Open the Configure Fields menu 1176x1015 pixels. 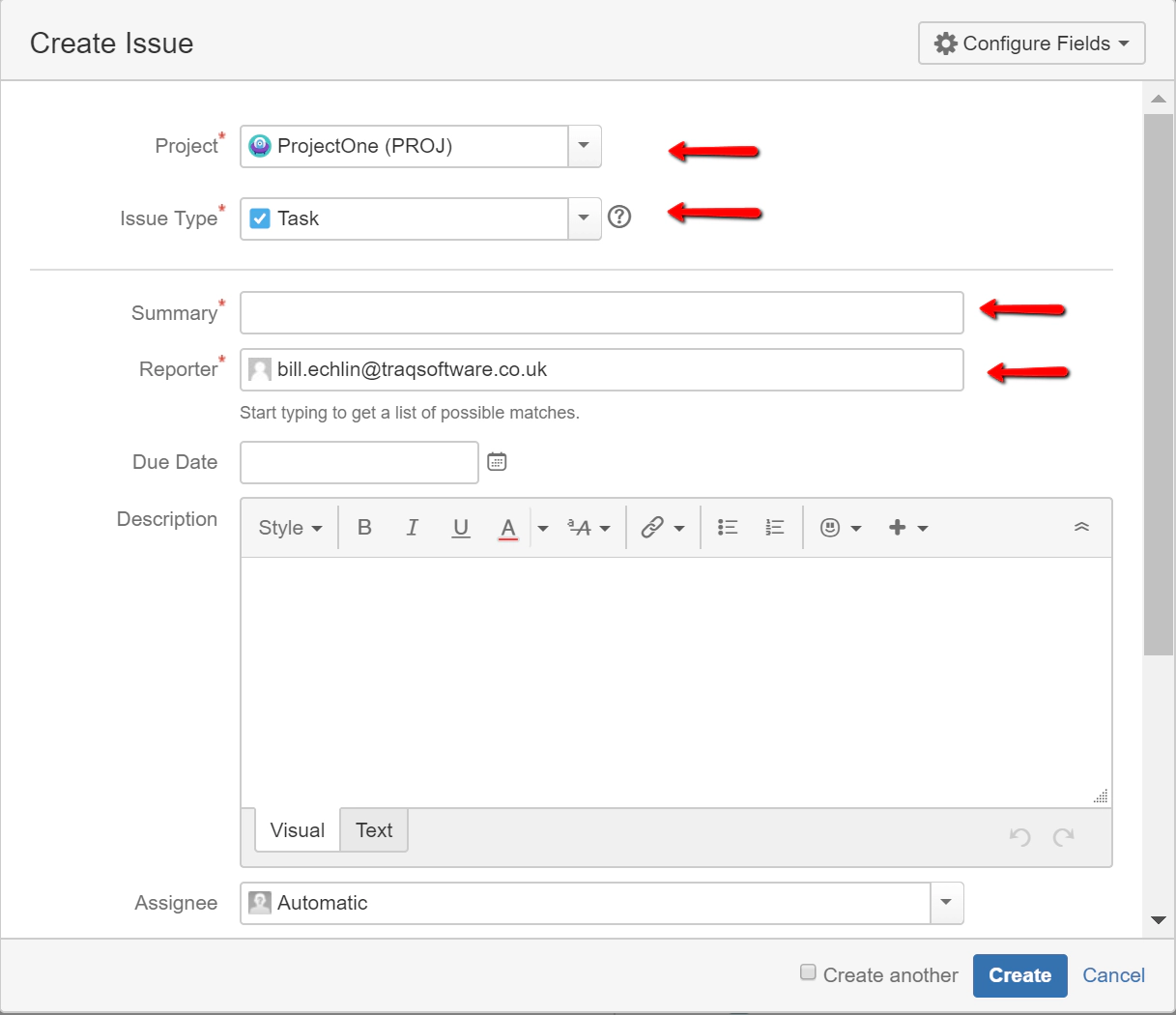(x=1030, y=43)
